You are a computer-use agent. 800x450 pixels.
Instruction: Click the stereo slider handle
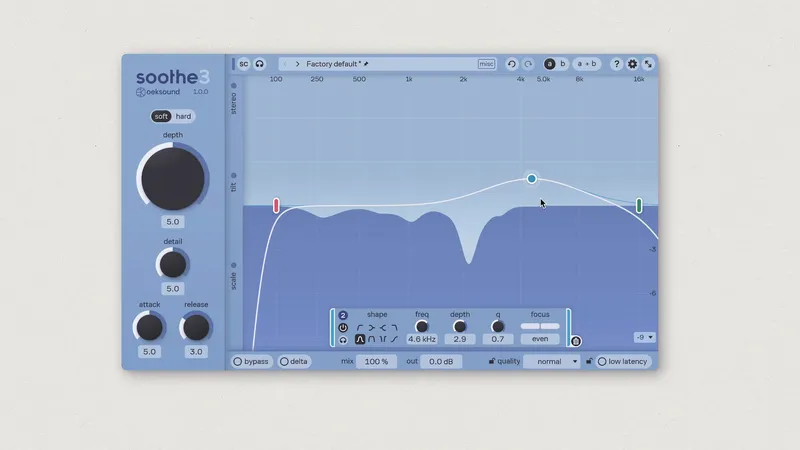pos(234,86)
